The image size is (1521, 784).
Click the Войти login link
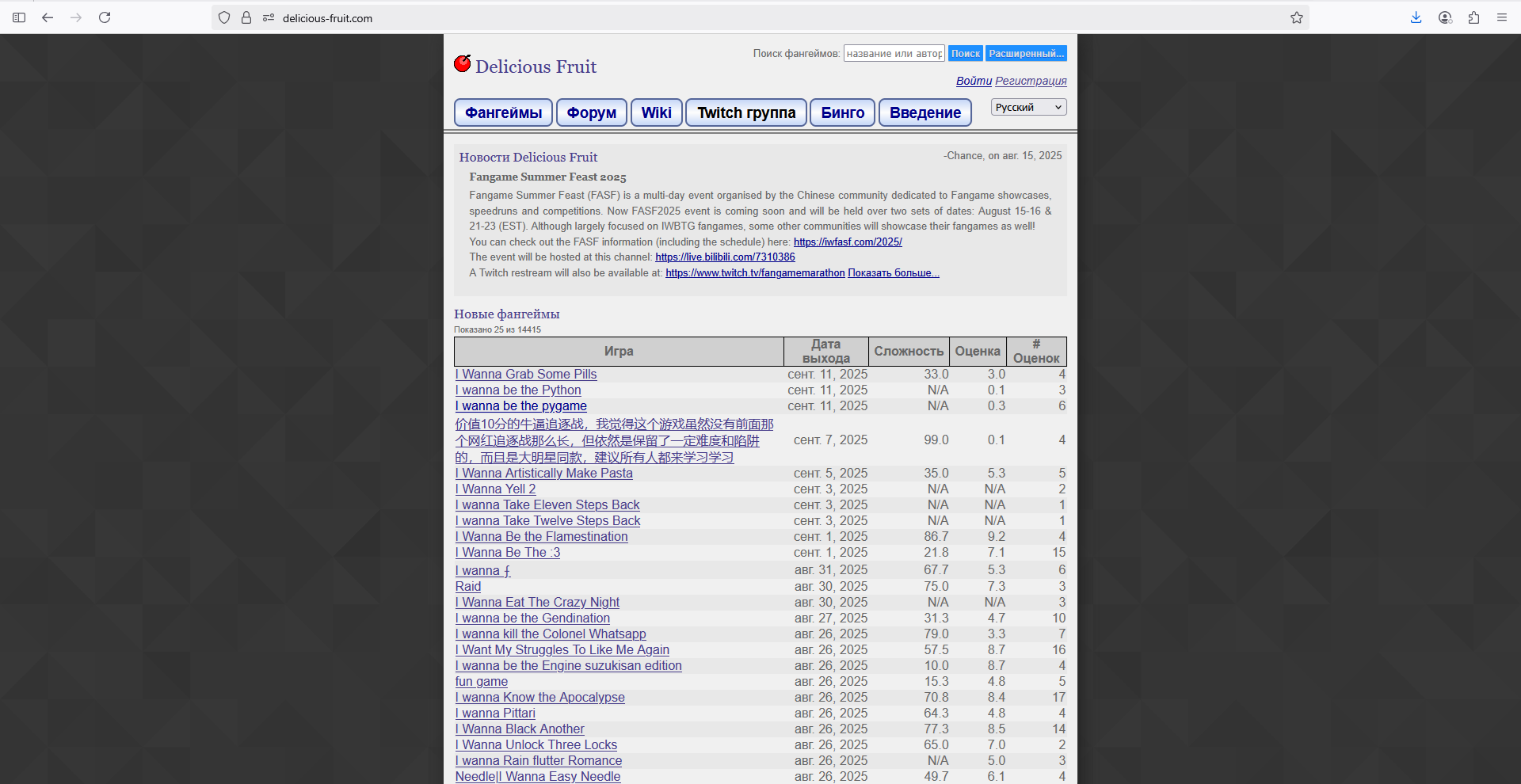tap(974, 81)
